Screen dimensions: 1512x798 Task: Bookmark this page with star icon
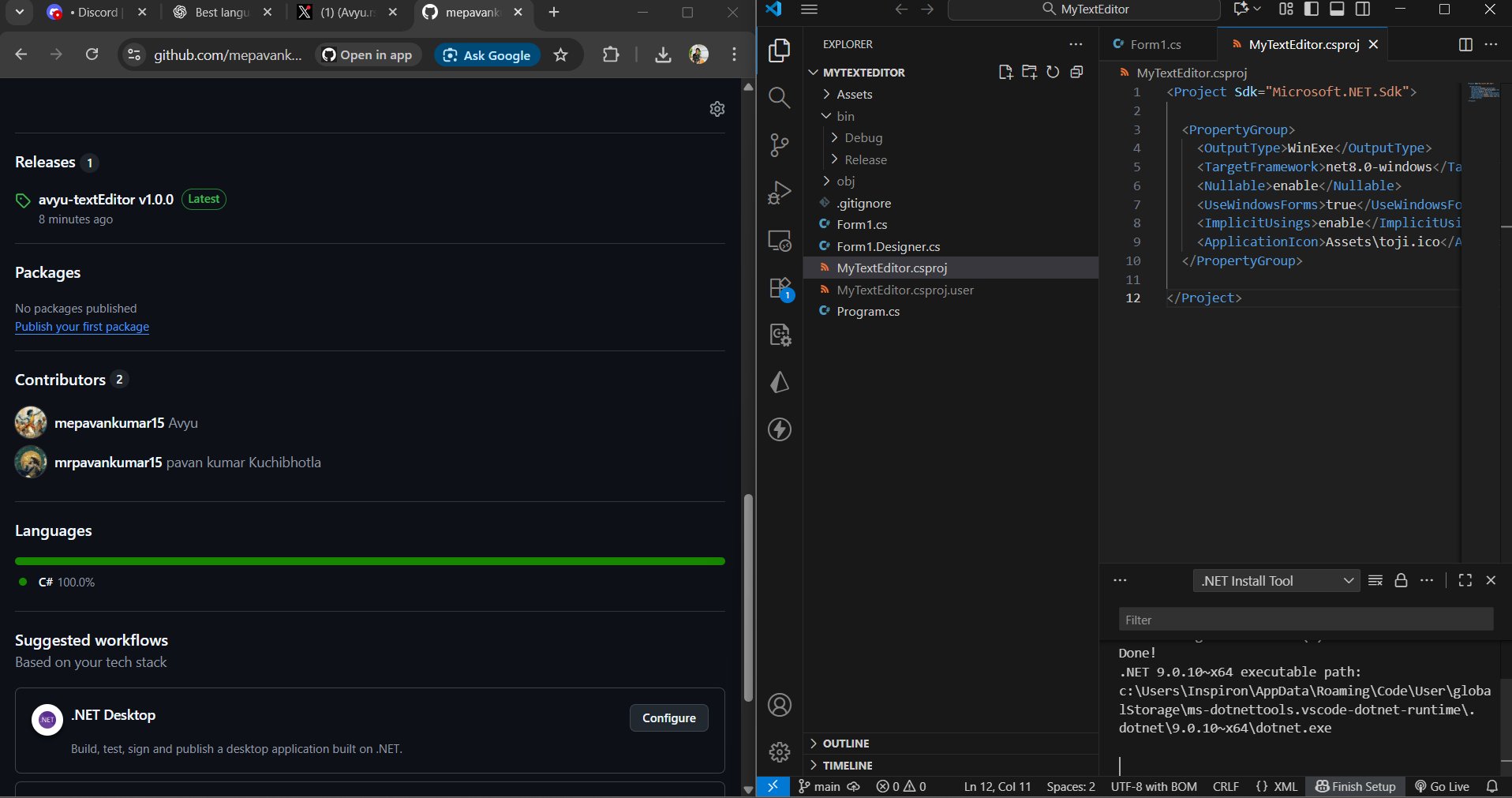point(560,55)
